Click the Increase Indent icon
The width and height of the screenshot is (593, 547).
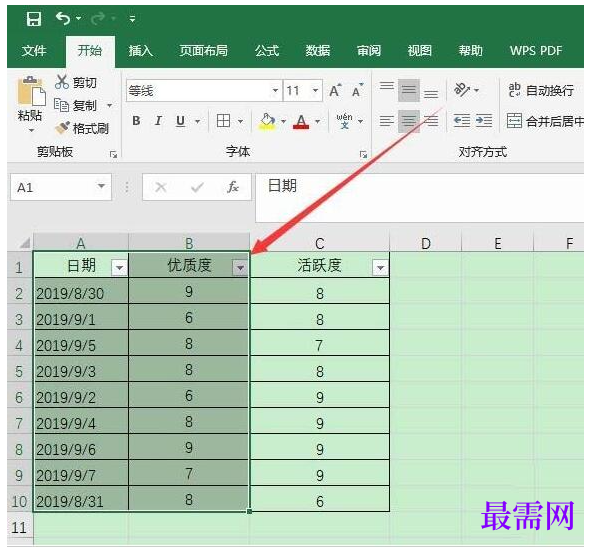[x=484, y=121]
